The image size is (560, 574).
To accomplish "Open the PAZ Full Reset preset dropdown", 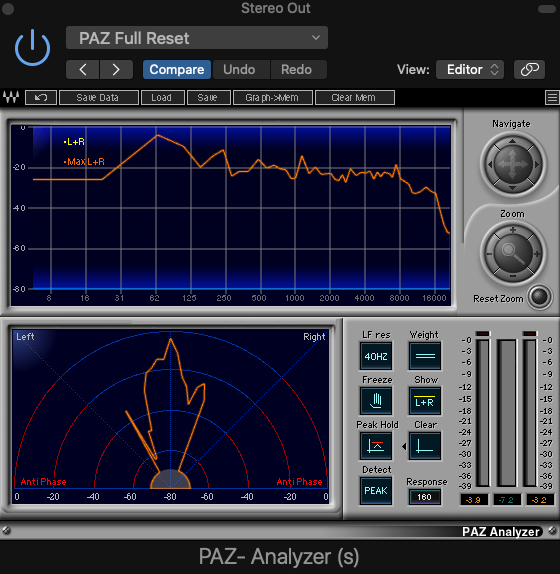I will 197,38.
